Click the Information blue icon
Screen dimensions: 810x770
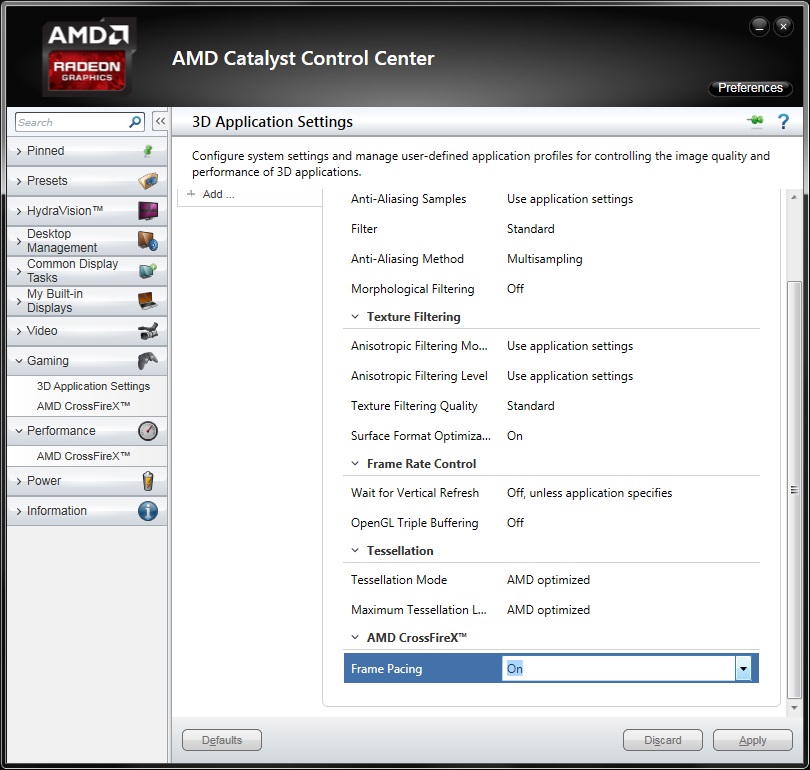pos(148,511)
